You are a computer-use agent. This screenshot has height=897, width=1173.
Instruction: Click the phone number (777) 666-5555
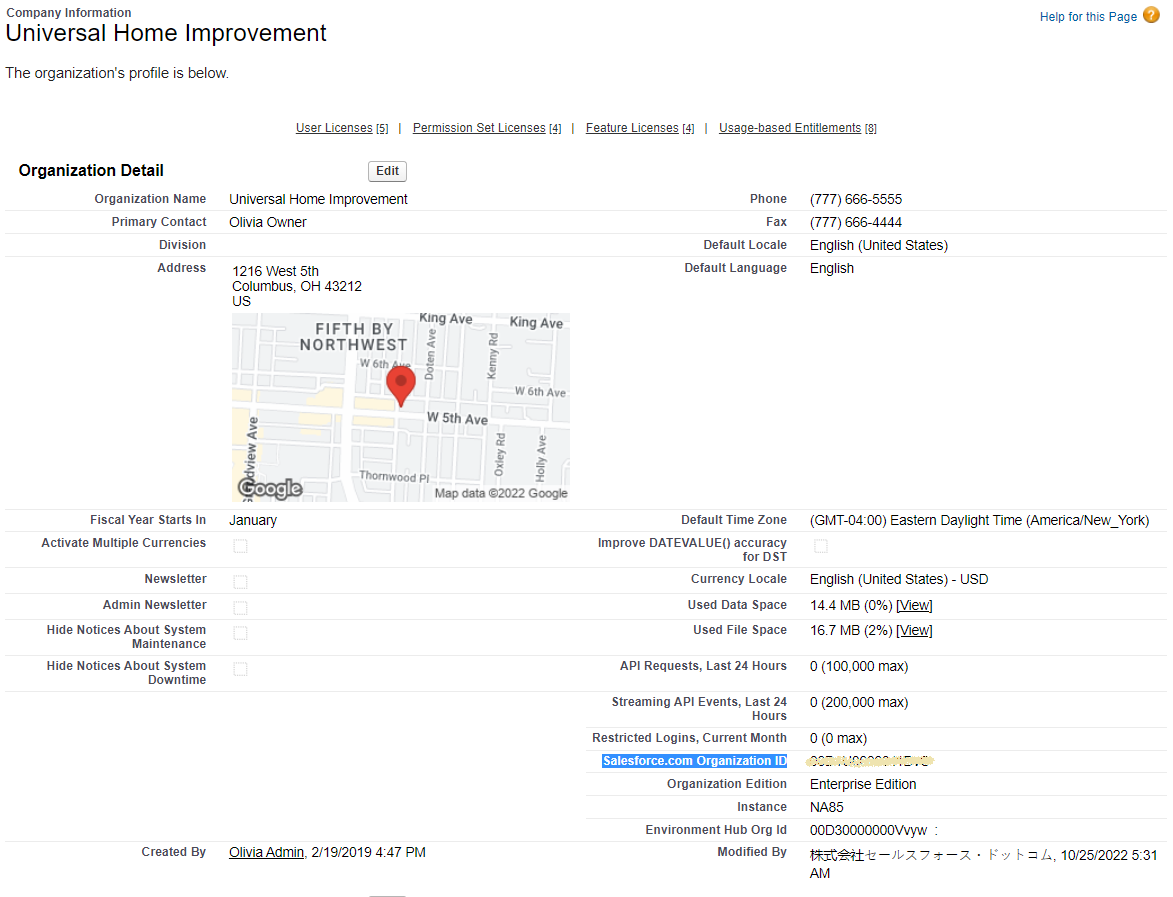coord(856,199)
